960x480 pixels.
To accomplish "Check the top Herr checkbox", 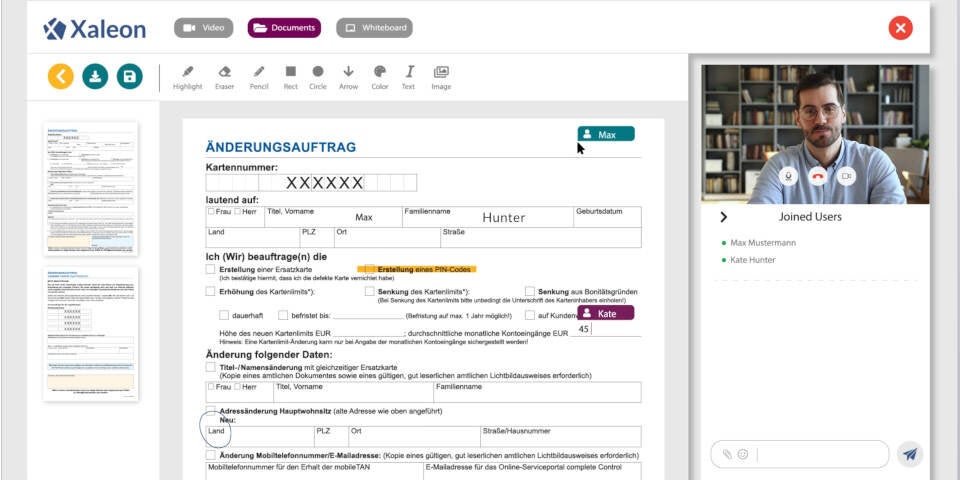I will point(237,211).
